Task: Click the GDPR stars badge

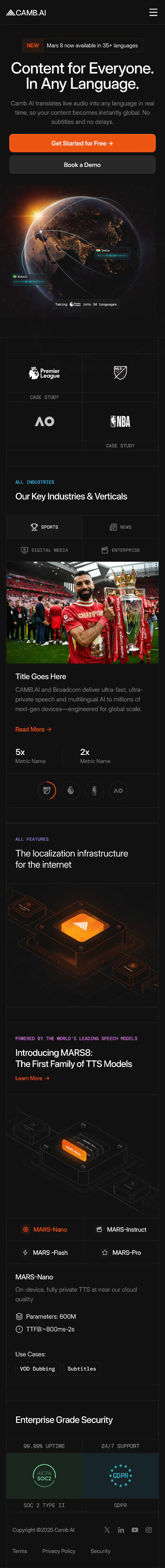Action: click(120, 1475)
